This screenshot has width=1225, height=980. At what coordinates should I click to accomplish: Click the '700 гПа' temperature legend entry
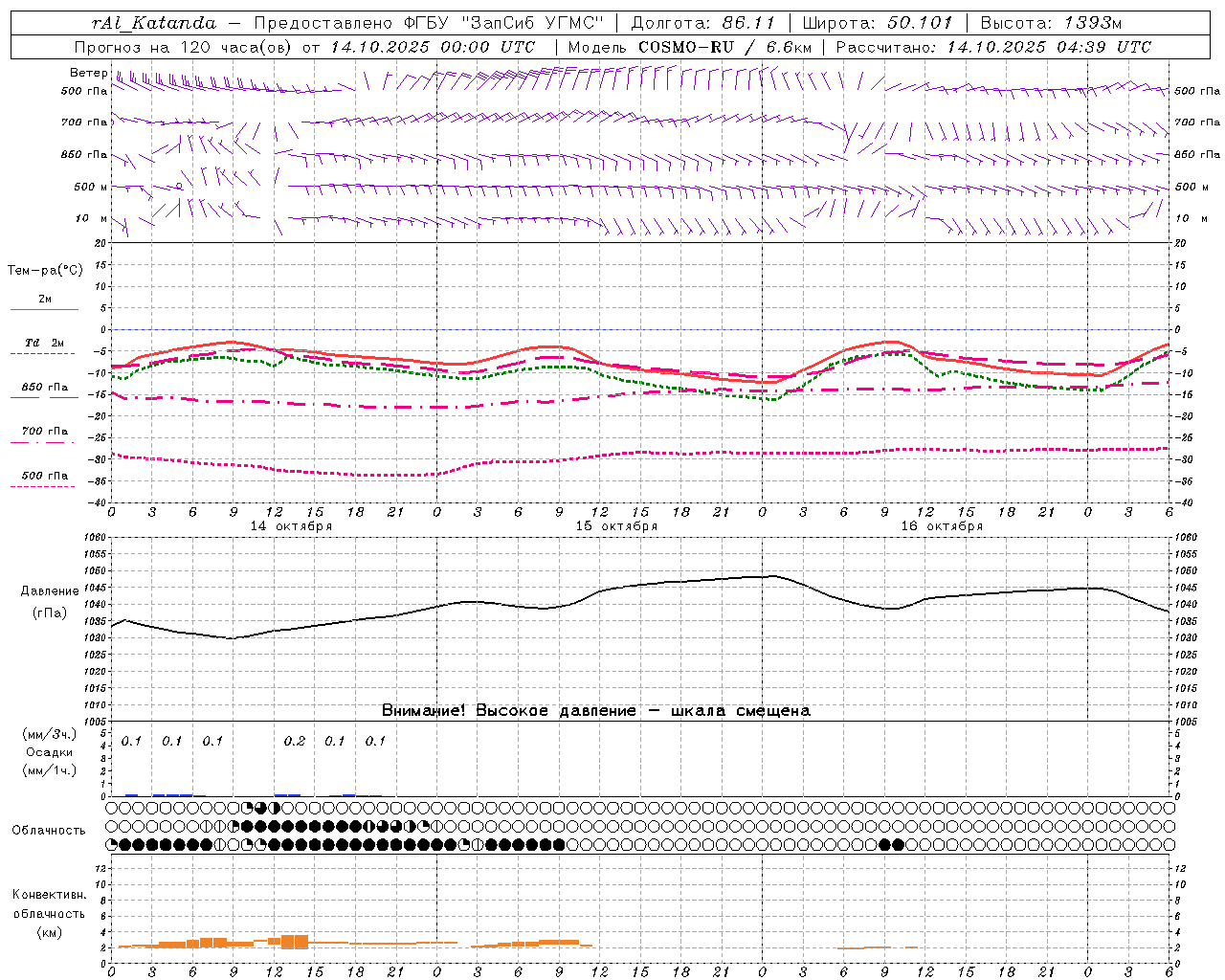44,432
